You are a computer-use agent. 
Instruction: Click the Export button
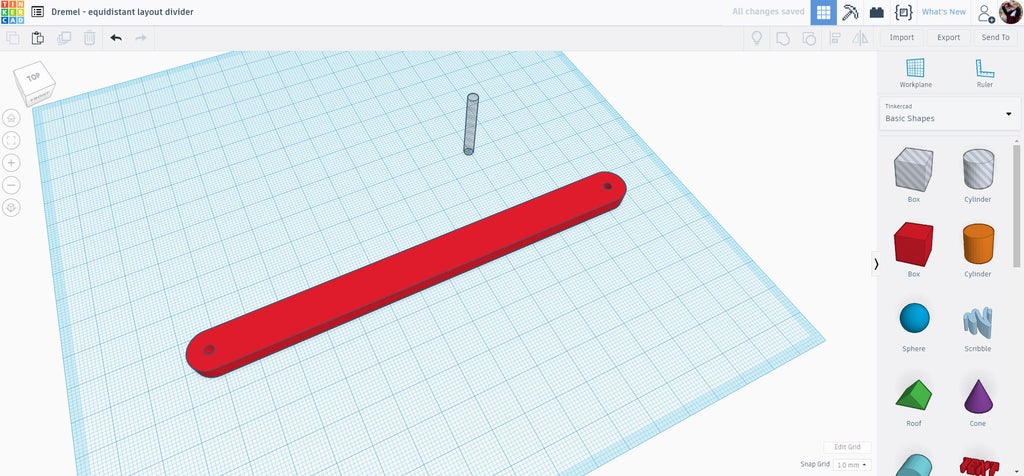(x=949, y=37)
